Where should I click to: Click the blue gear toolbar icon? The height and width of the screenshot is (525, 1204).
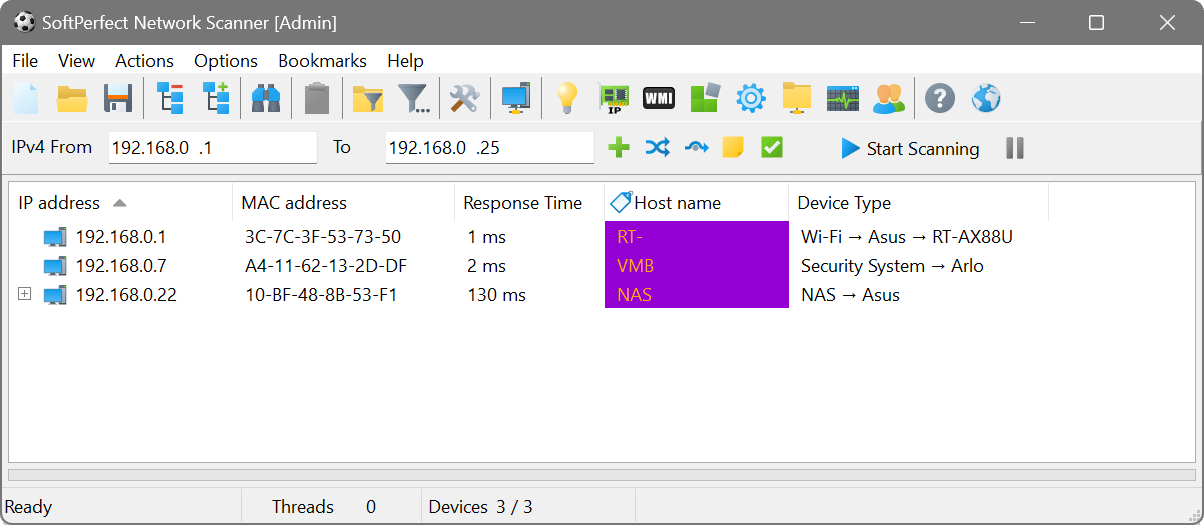point(751,98)
